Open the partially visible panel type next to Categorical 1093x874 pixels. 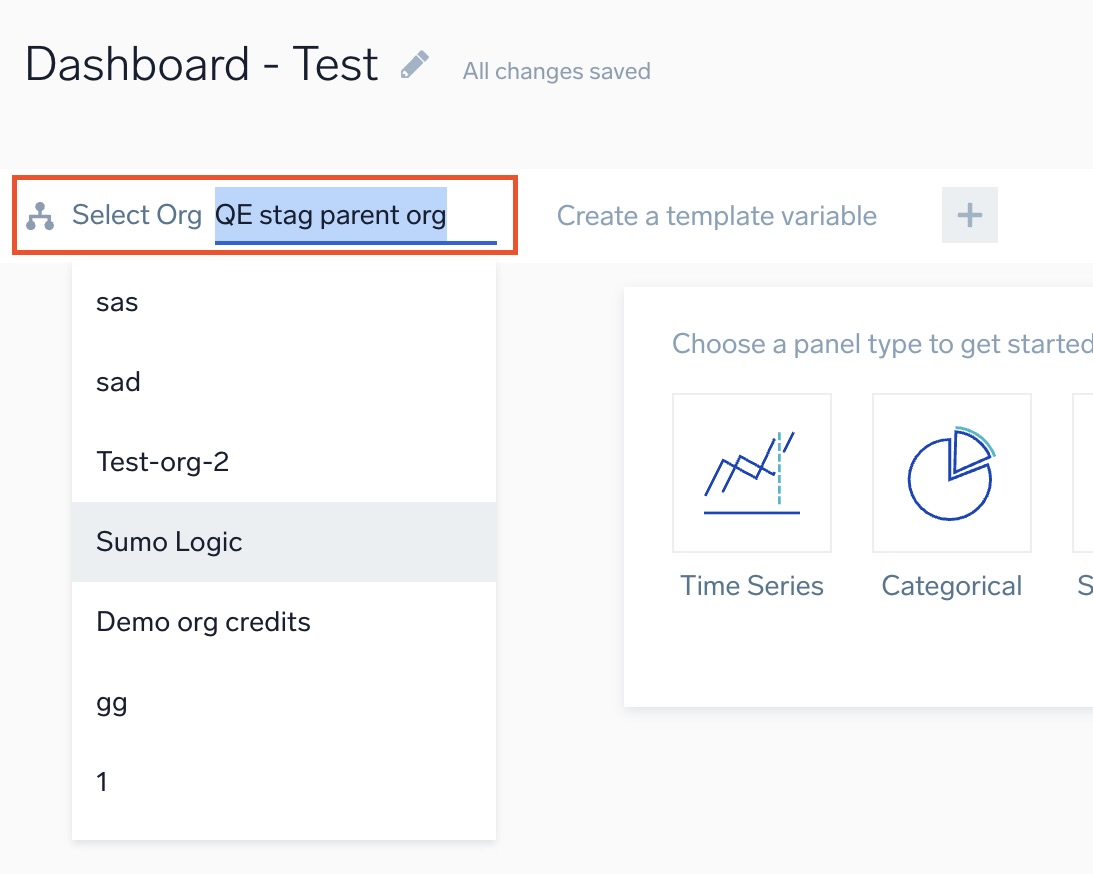[1085, 472]
